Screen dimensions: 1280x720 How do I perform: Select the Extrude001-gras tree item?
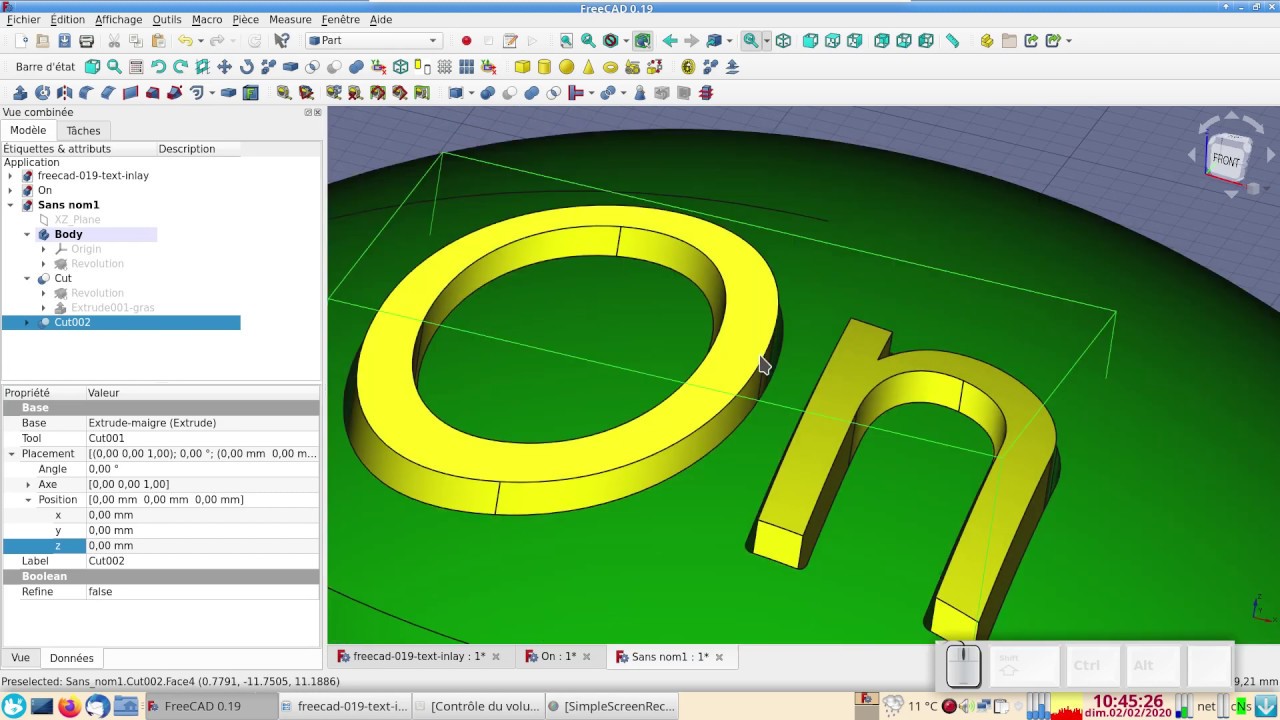tap(112, 308)
